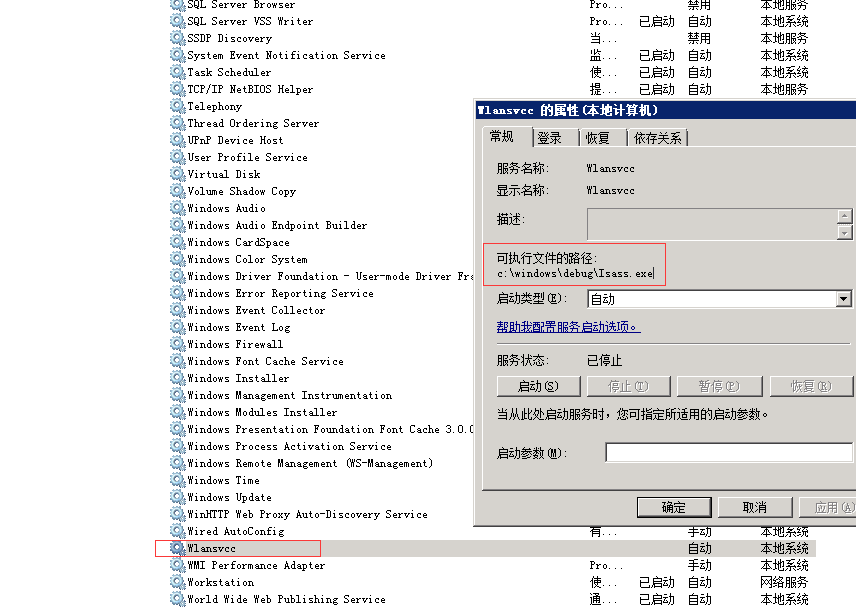Screen dimensions: 856x608
Task: 点击取消按钮
Action: pyautogui.click(x=754, y=506)
